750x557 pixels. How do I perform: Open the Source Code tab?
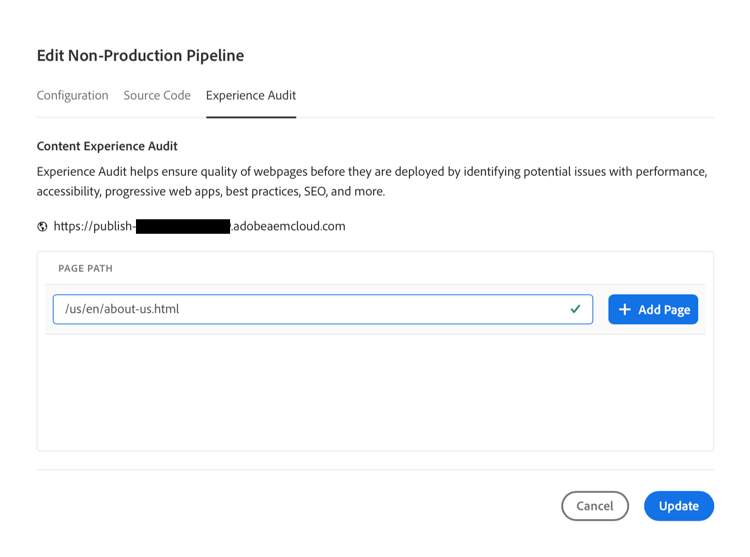[157, 96]
